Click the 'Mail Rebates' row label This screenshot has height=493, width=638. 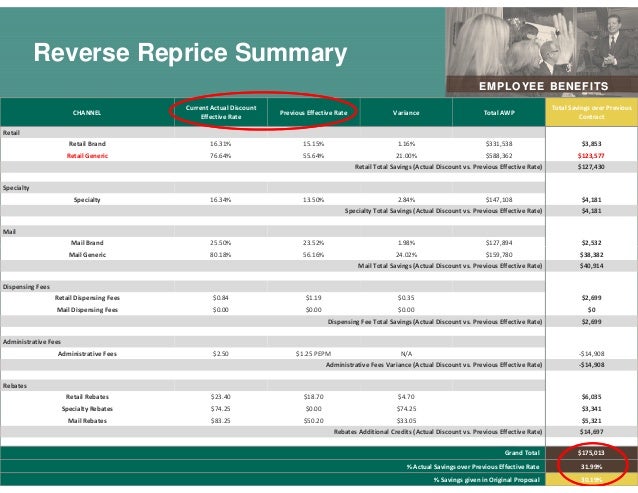[87, 421]
